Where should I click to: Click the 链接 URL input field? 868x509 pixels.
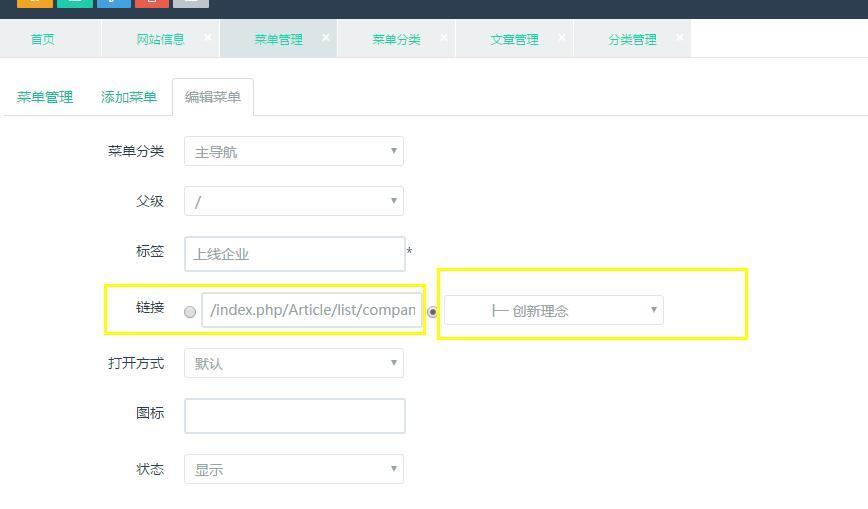(x=312, y=310)
